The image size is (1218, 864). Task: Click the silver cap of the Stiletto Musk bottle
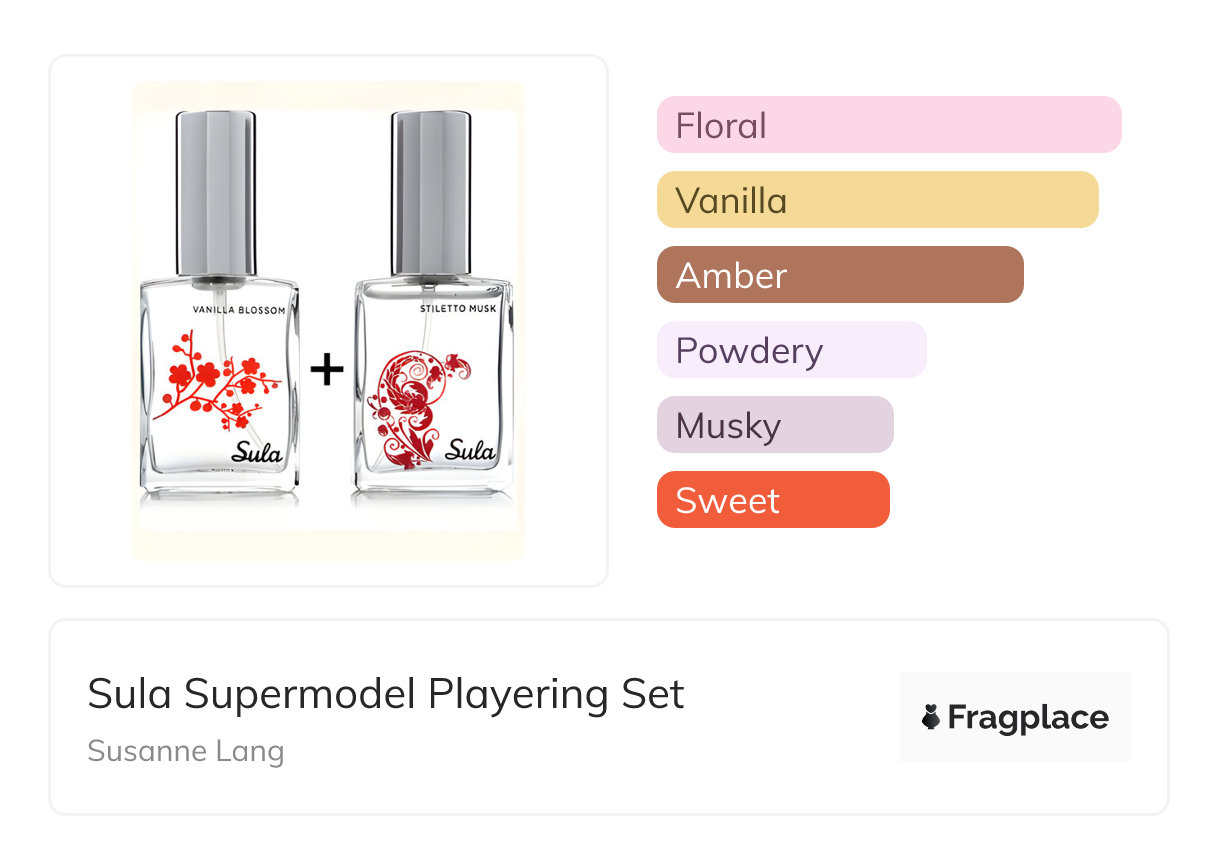click(x=431, y=190)
